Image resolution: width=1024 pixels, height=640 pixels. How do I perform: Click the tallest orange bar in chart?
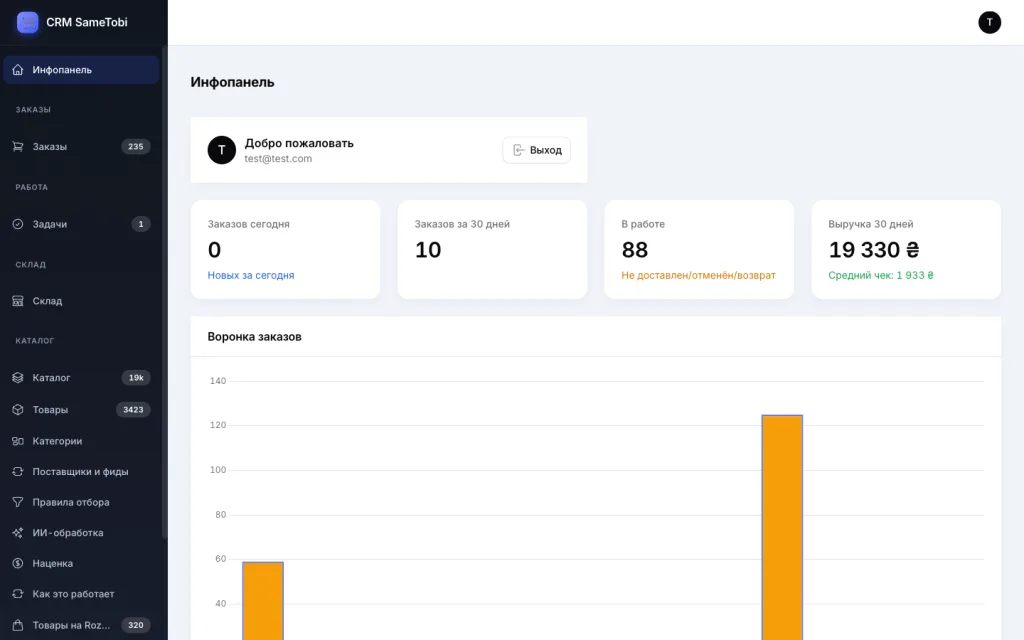tap(782, 528)
